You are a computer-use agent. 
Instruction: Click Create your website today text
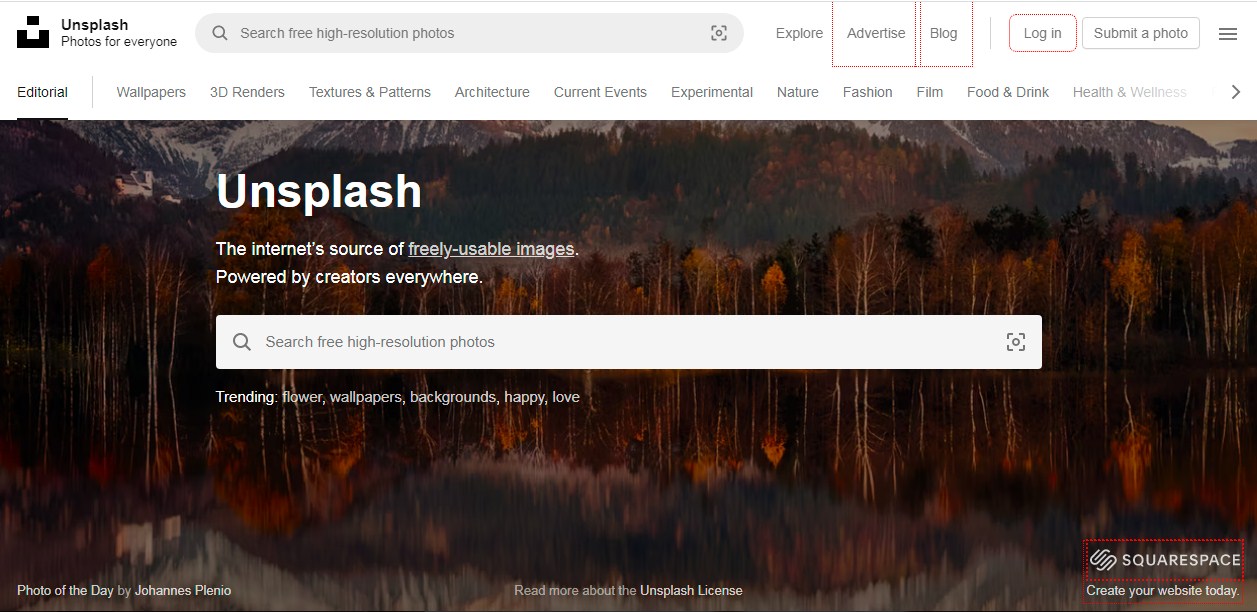coord(1163,590)
